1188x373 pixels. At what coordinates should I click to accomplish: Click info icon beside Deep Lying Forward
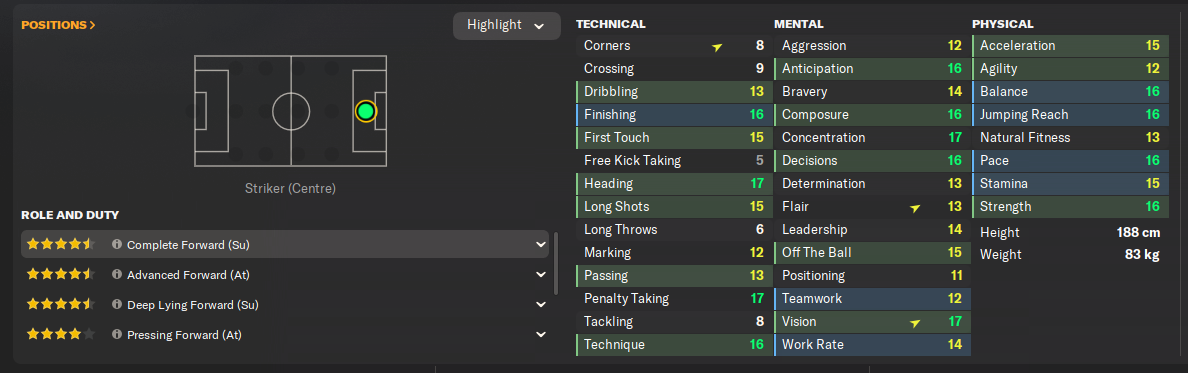117,304
